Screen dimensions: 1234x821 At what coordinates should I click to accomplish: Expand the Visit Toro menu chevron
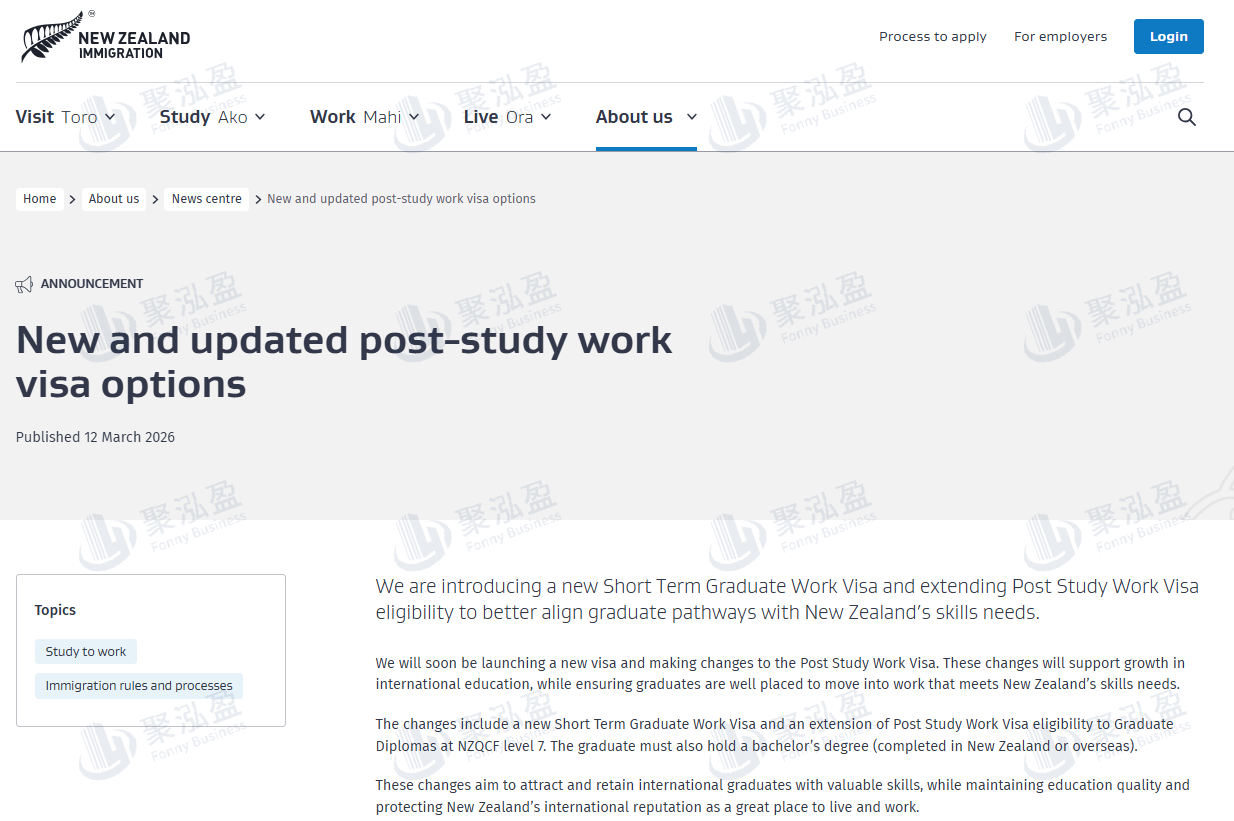[x=110, y=117]
